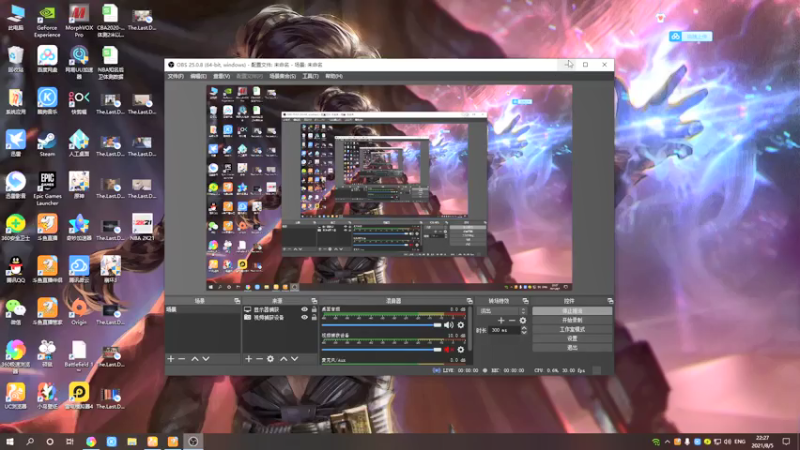Open the Steam desktop shortcut
Screen dimensions: 800x450
coord(47,144)
